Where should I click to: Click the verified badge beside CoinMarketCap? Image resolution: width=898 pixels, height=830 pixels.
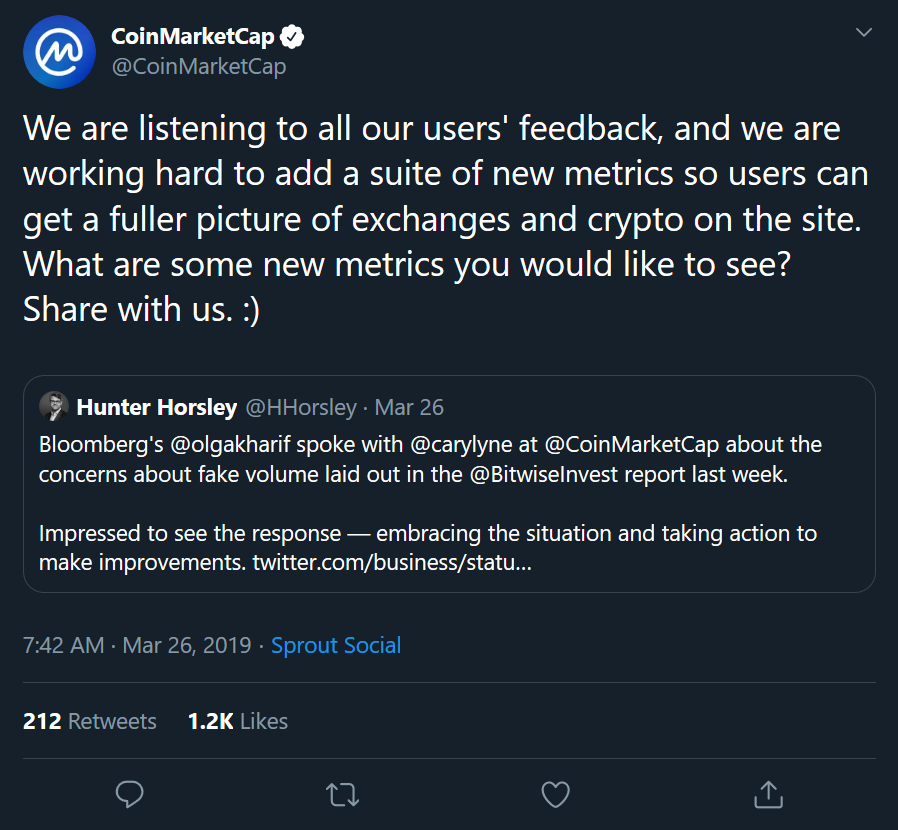292,38
